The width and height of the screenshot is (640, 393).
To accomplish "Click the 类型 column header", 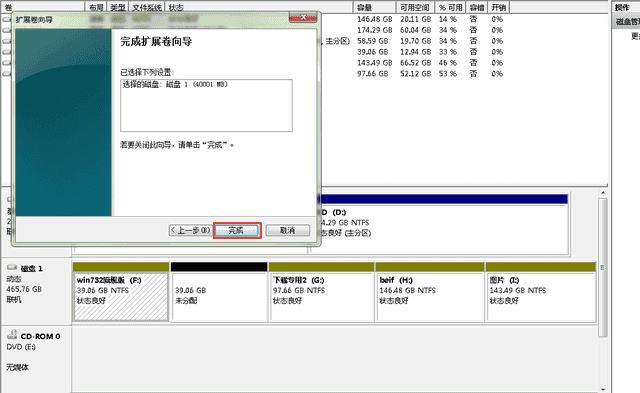I will [118, 7].
